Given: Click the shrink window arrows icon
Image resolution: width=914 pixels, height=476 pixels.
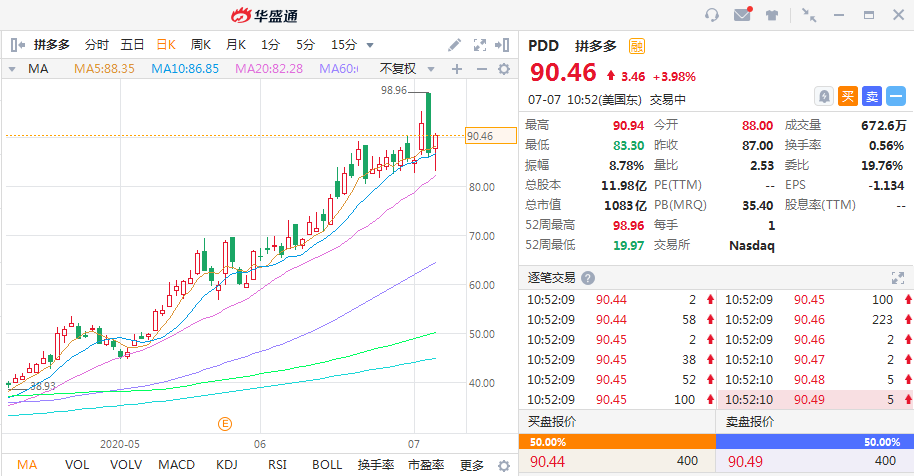Looking at the screenshot, I should pyautogui.click(x=809, y=15).
